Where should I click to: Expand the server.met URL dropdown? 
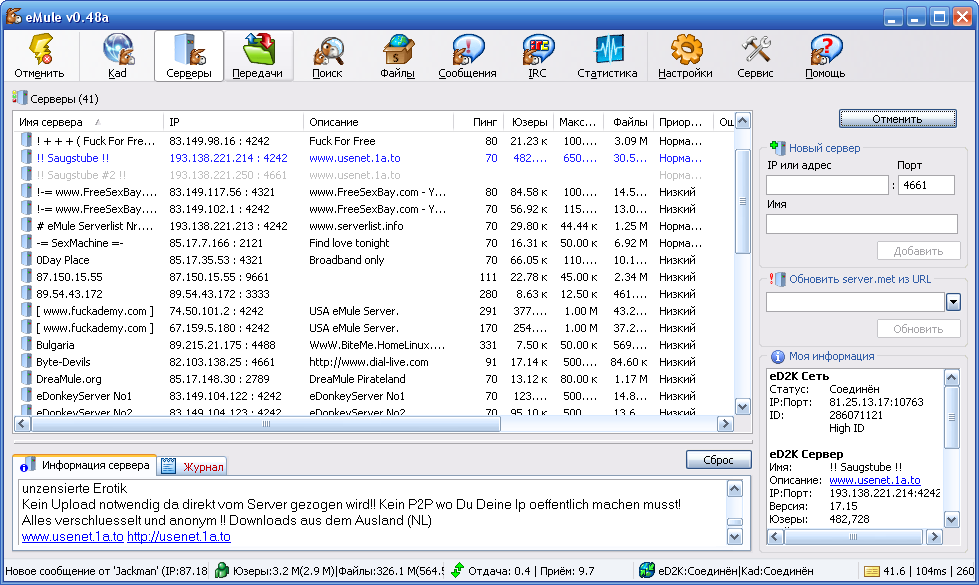[953, 302]
